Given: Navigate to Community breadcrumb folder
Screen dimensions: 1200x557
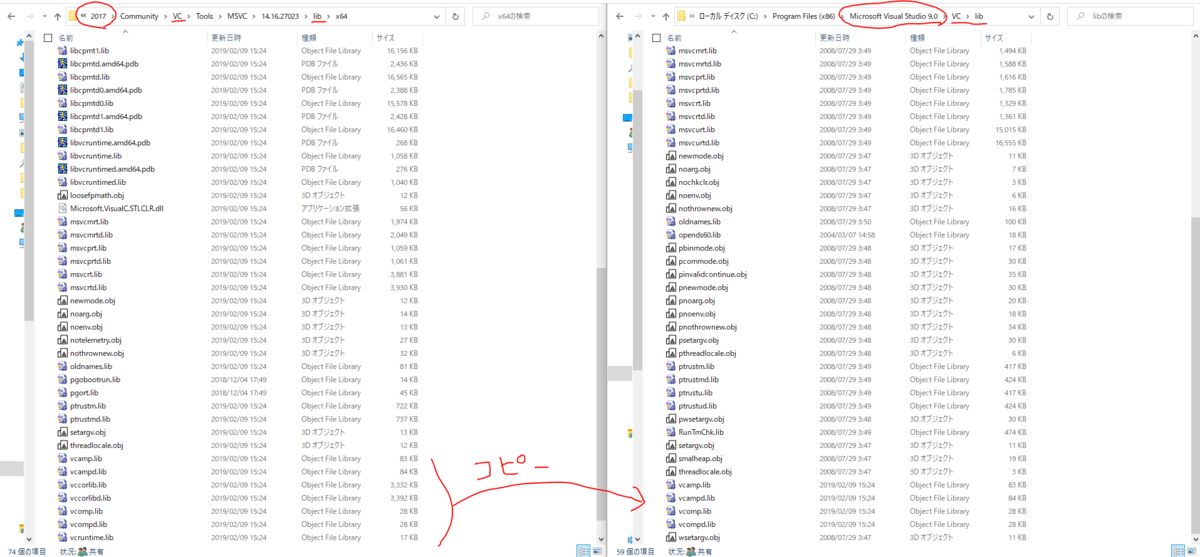Looking at the screenshot, I should [139, 17].
